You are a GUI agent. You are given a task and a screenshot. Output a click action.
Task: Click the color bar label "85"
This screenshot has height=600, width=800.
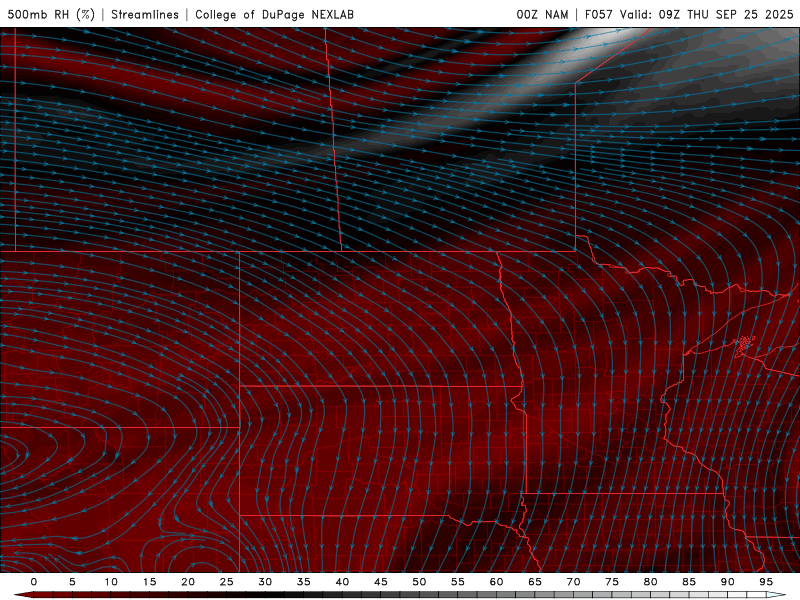click(689, 582)
